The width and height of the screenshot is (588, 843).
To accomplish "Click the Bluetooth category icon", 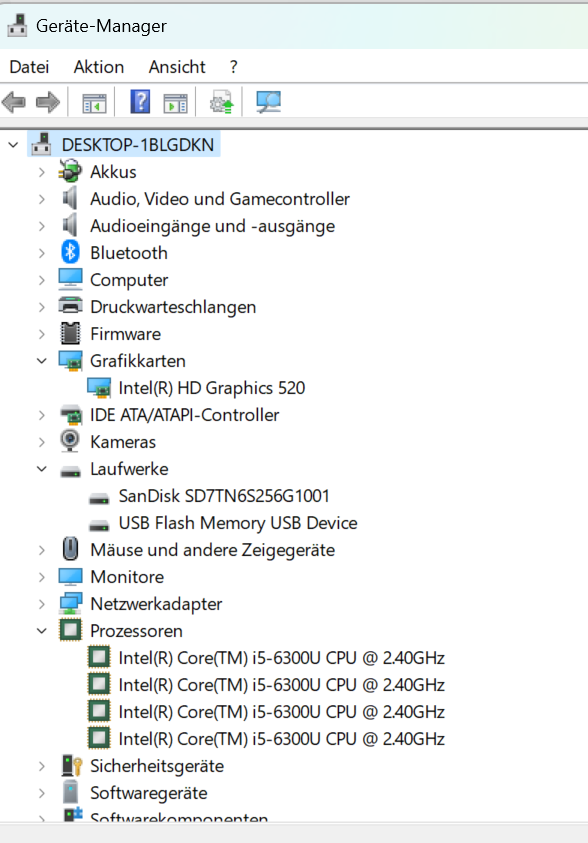I will pos(70,252).
